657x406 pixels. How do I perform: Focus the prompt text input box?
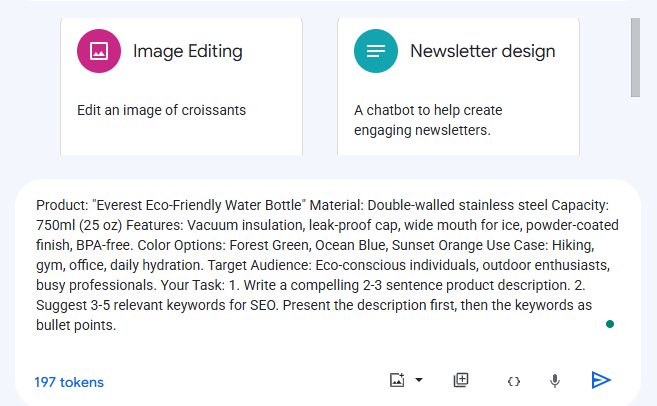(x=320, y=265)
